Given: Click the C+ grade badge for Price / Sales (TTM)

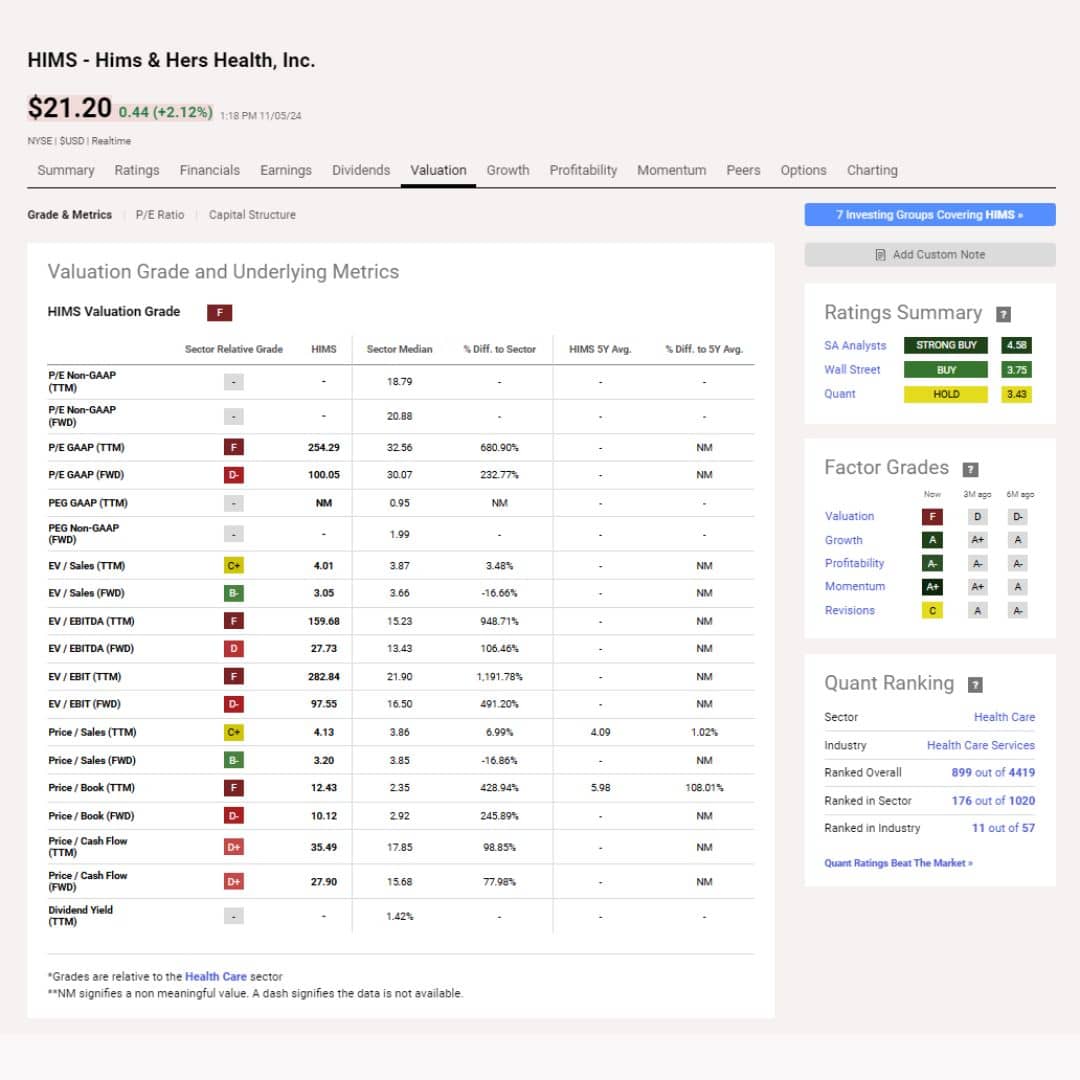Looking at the screenshot, I should click(x=233, y=732).
